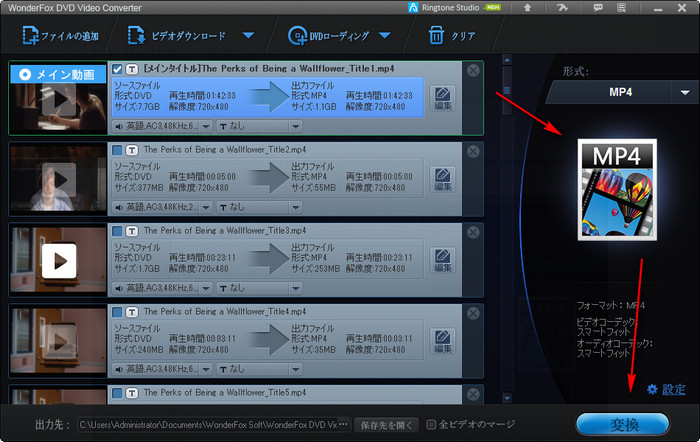Viewport: 700px width, 442px height.
Task: Open the edit (編集) tool for Title1
Action: (443, 98)
